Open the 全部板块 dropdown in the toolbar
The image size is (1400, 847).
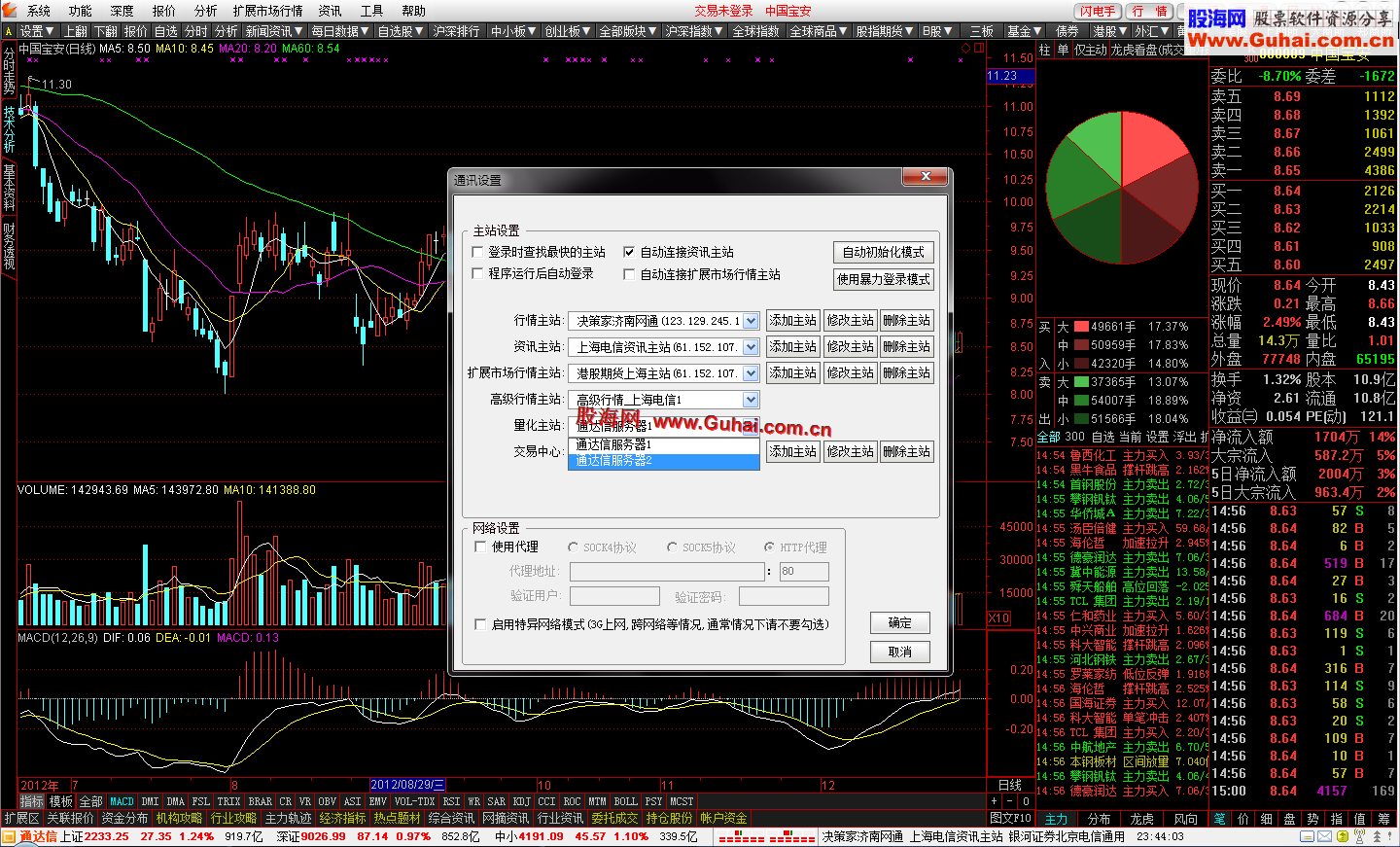coord(628,31)
